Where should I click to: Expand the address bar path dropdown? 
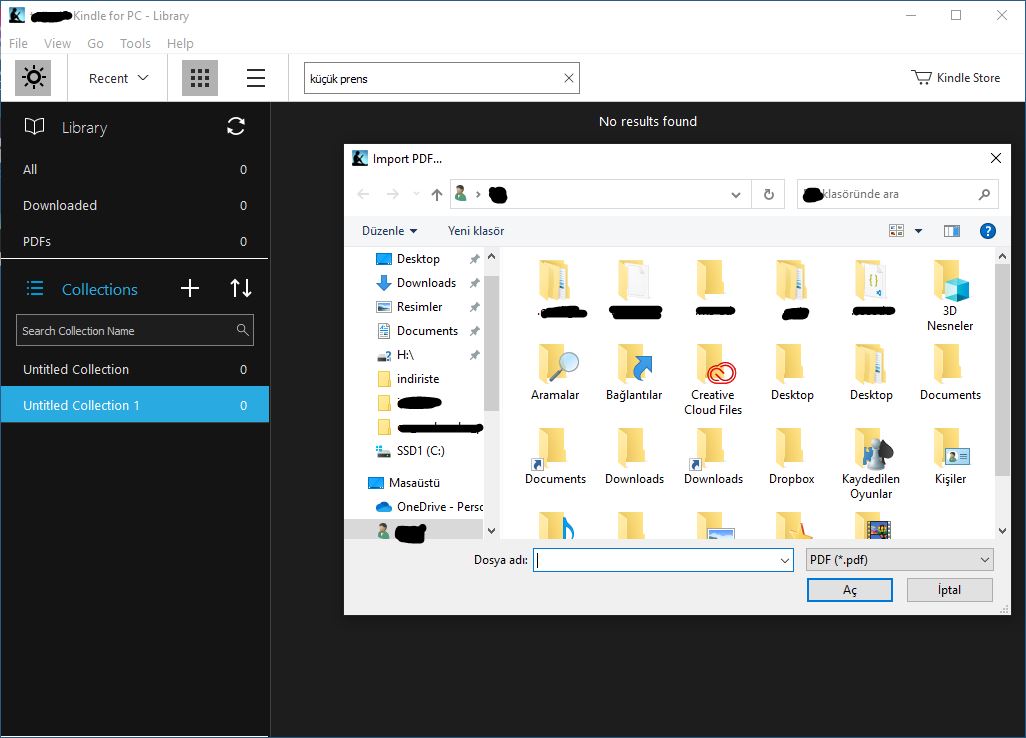735,194
